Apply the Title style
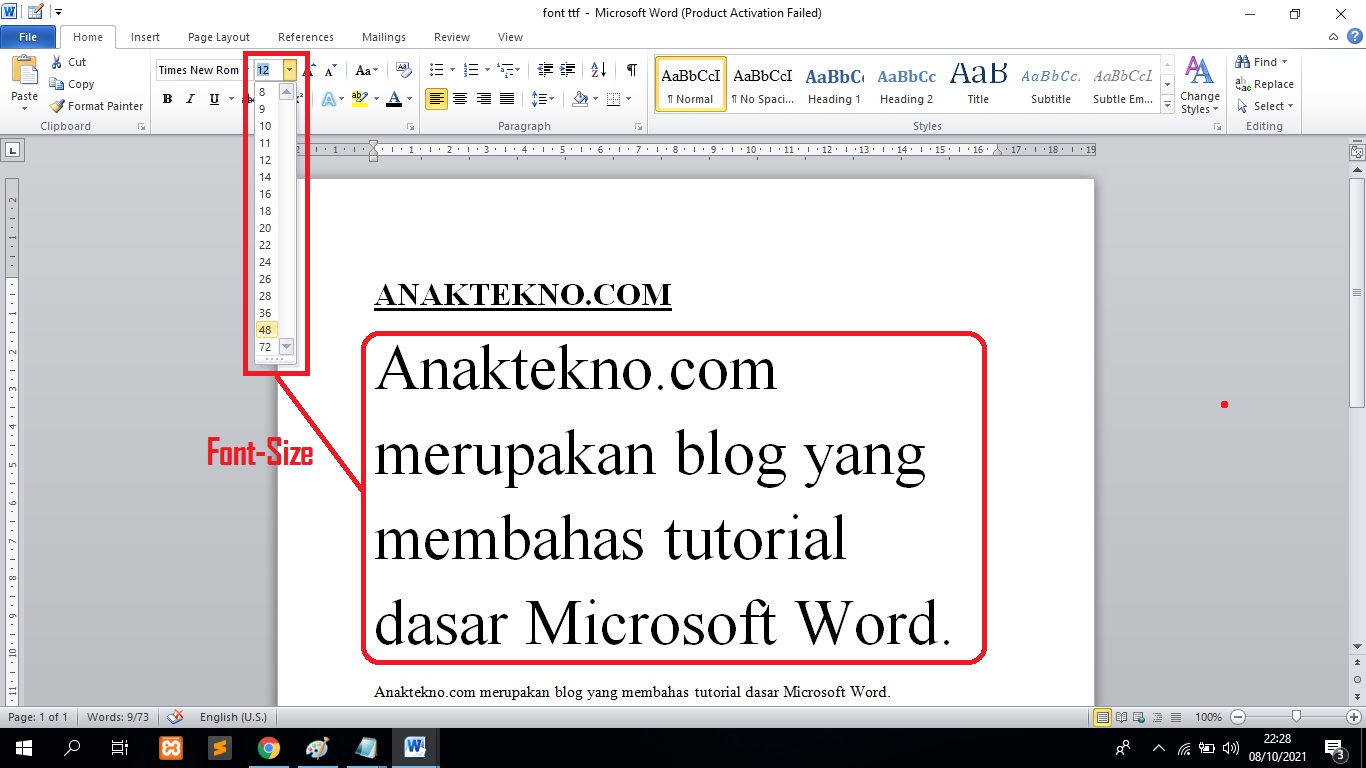1366x768 pixels. tap(978, 84)
